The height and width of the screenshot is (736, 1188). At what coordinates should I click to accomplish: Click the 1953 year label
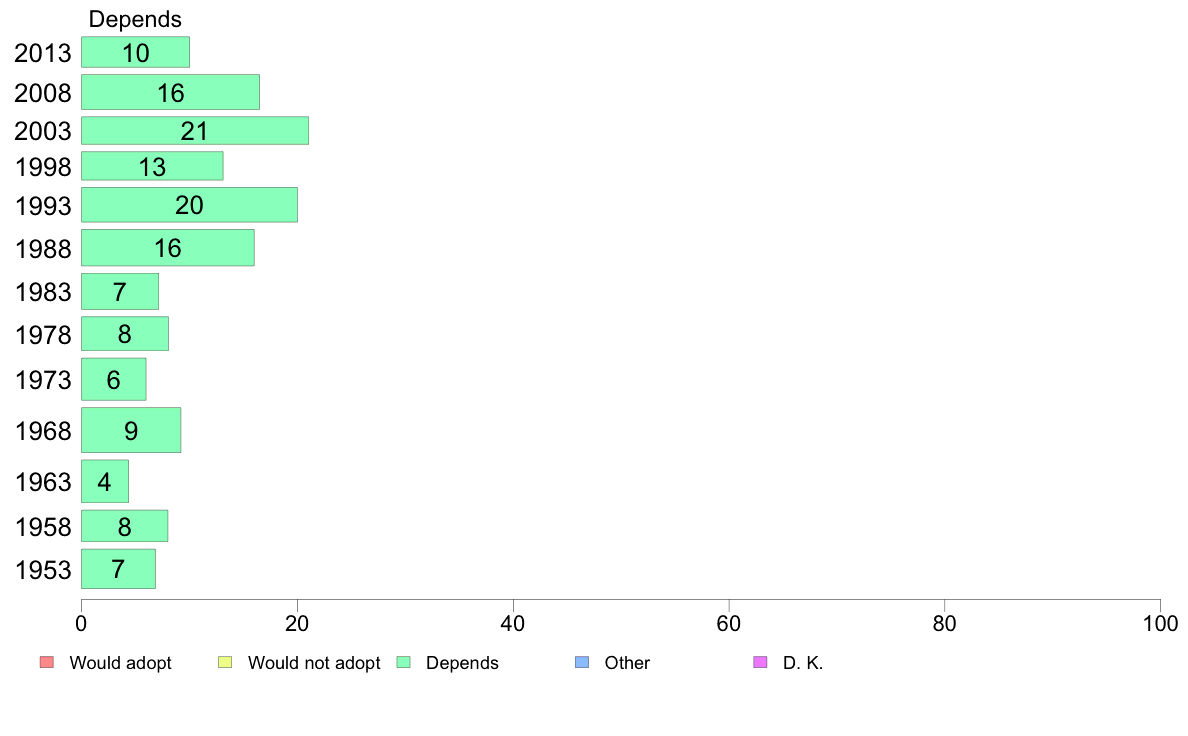[x=43, y=570]
